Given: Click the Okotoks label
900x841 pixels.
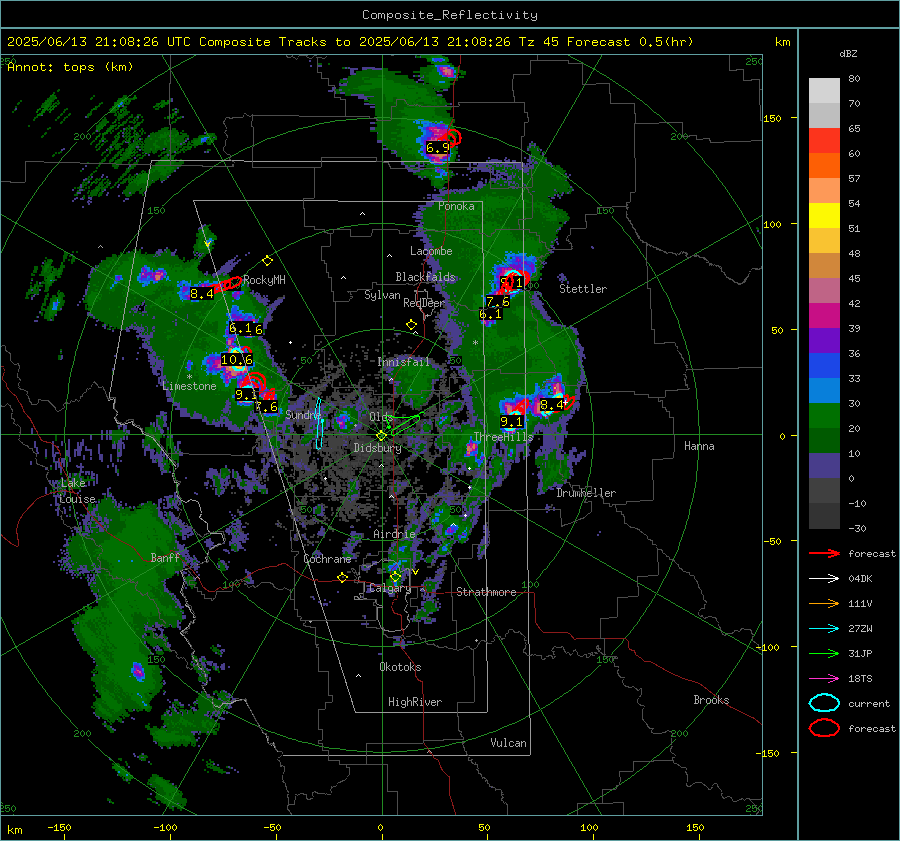Looking at the screenshot, I should pyautogui.click(x=400, y=667).
